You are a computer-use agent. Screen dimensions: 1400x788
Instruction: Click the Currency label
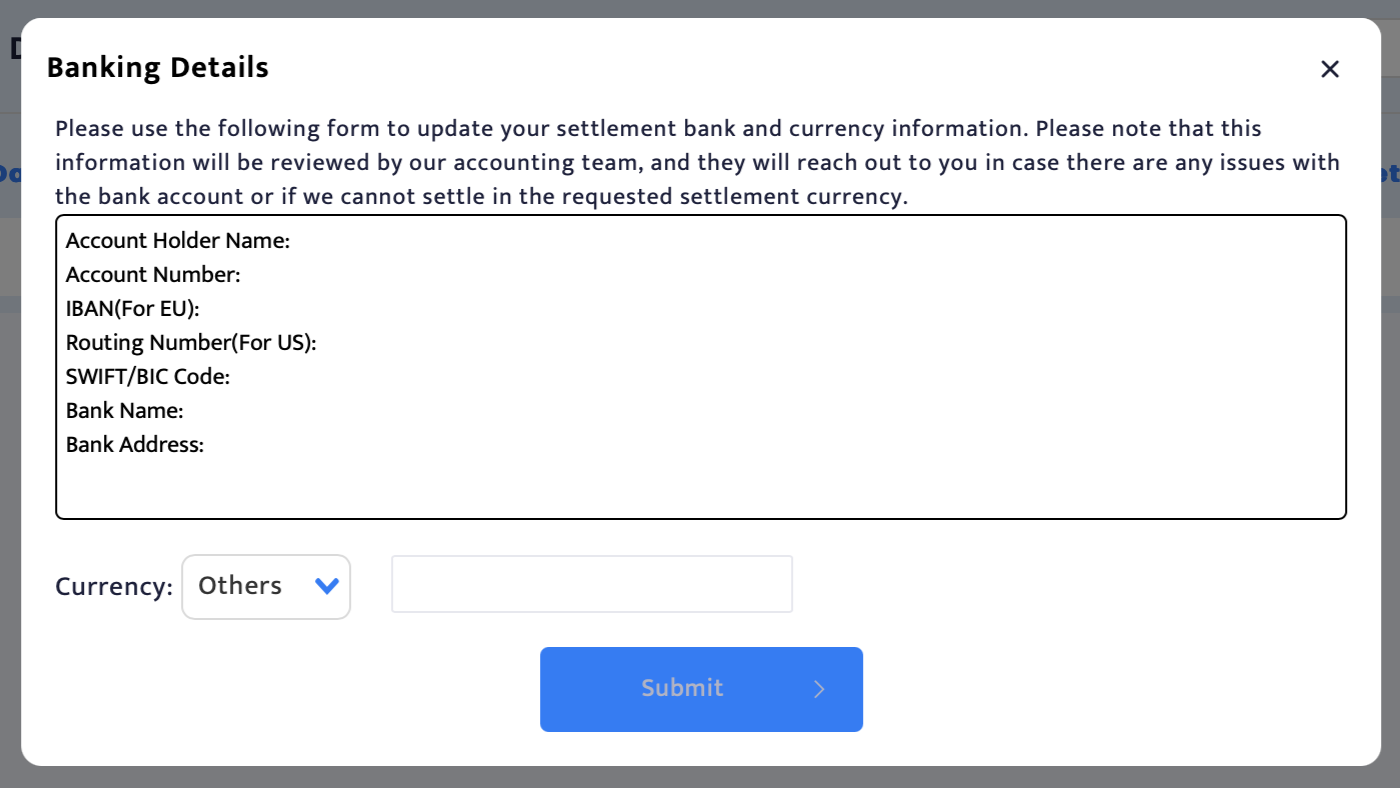114,587
